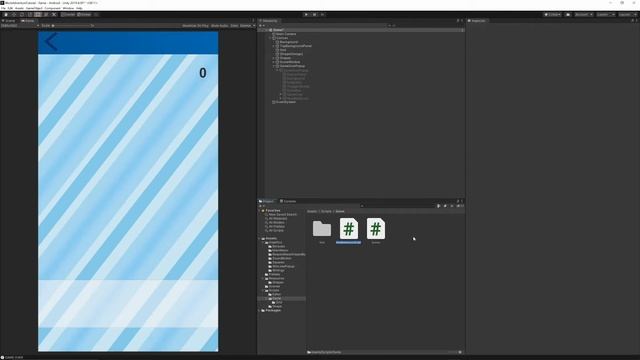Toggle hidden packages visibility in Project
The width and height of the screenshot is (640, 360).
[x=460, y=206]
